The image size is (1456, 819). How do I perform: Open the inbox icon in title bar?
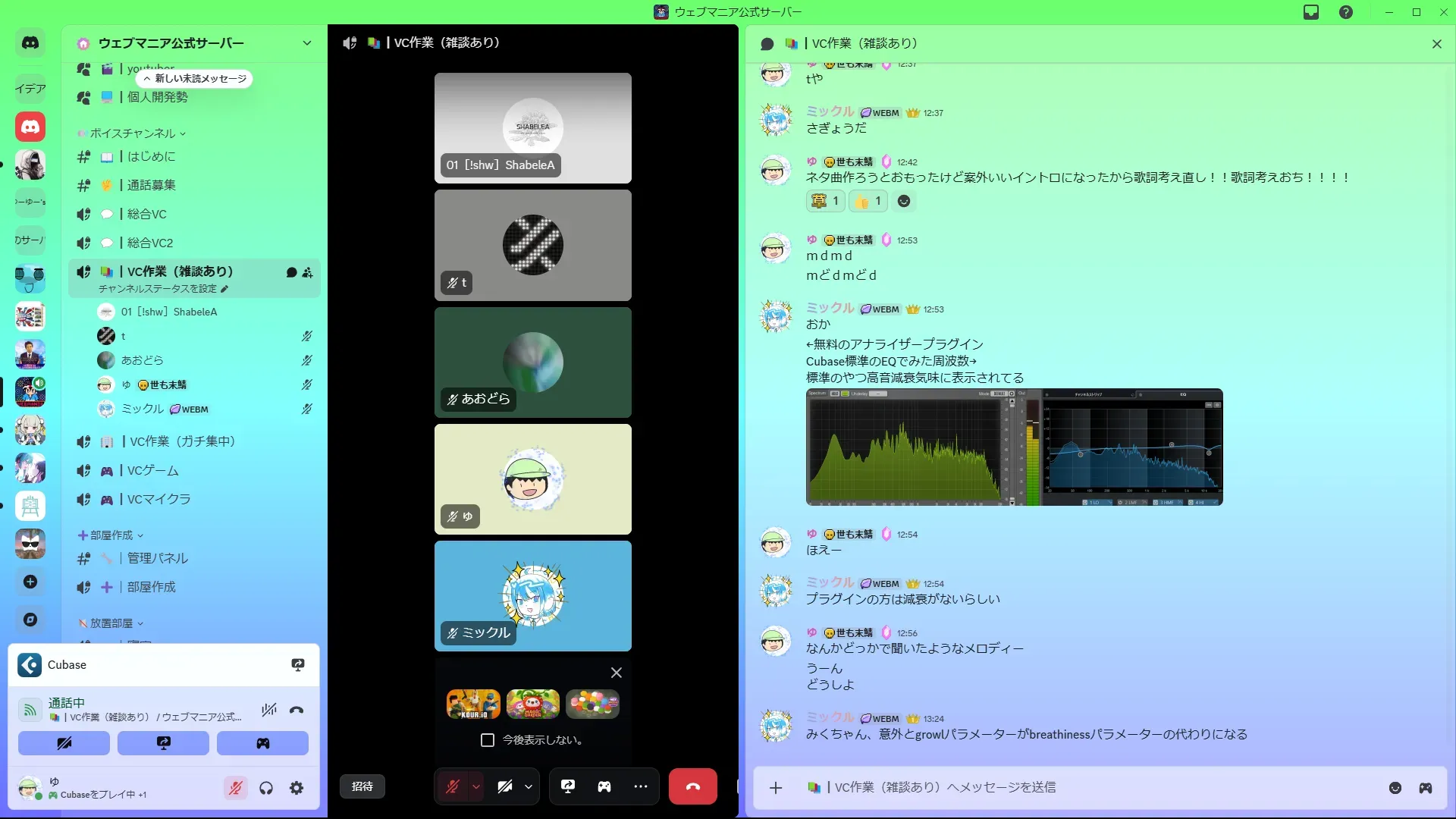[x=1311, y=12]
